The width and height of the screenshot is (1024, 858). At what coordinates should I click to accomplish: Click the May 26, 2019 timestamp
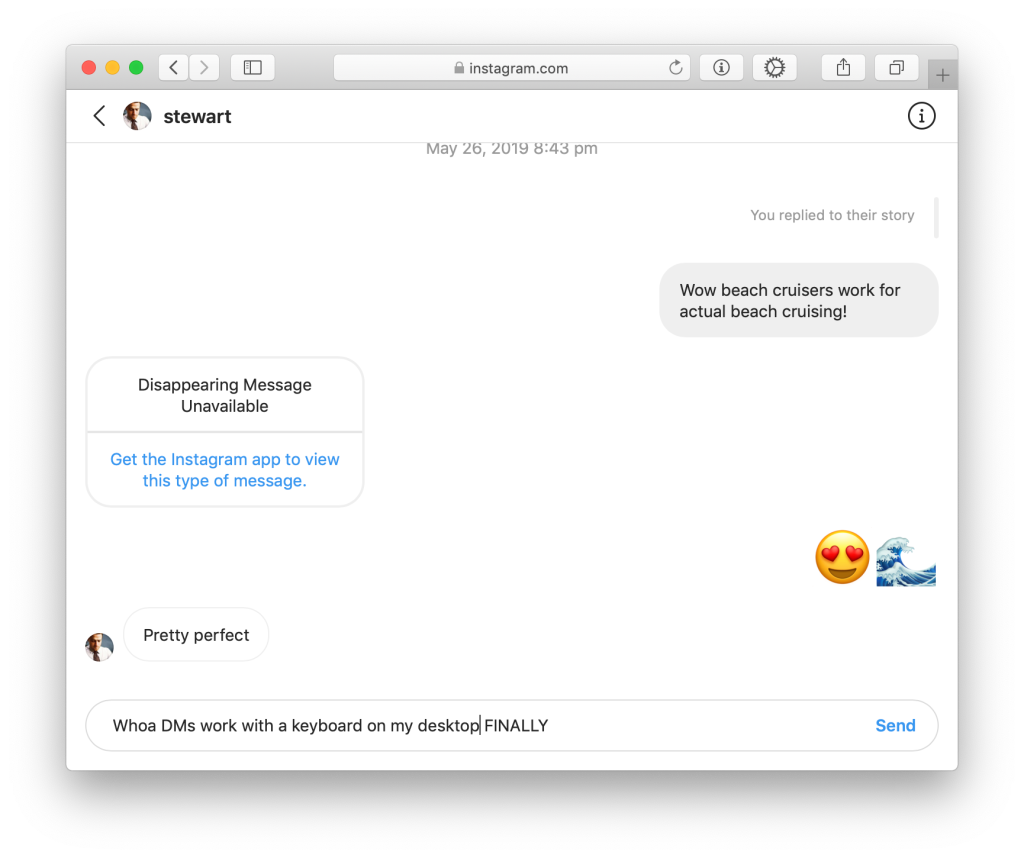point(511,149)
